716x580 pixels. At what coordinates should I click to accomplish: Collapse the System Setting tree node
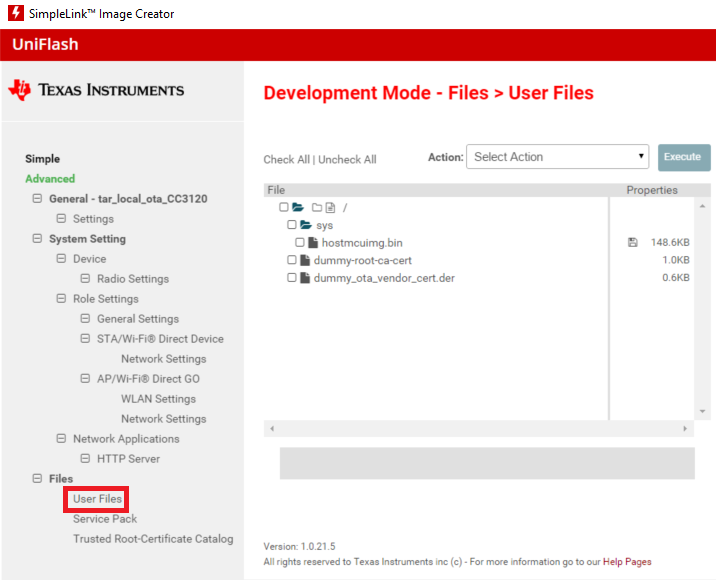pos(38,239)
